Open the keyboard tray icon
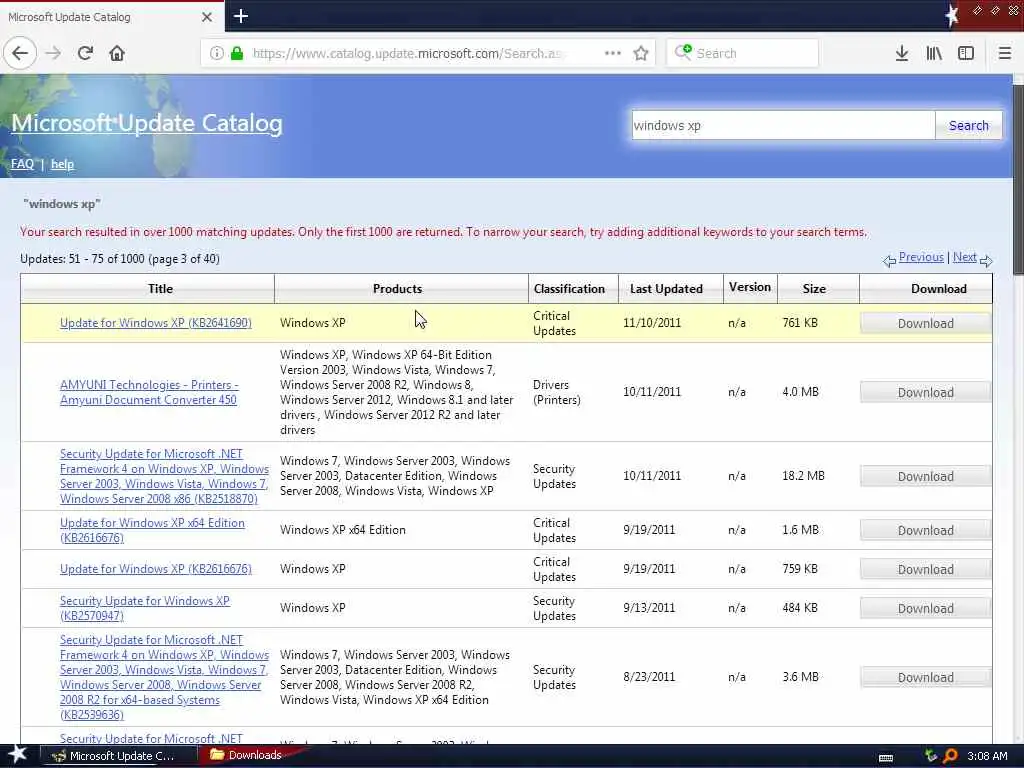Image resolution: width=1024 pixels, height=768 pixels. 886,758
